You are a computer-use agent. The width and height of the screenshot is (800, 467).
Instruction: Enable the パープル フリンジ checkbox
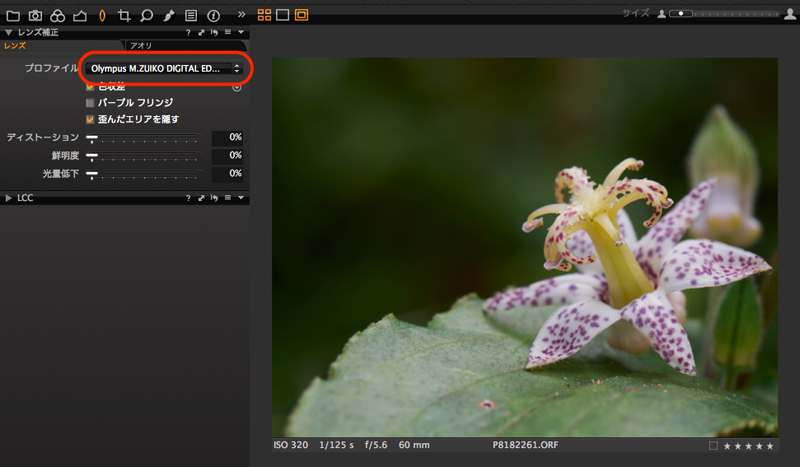click(x=90, y=103)
